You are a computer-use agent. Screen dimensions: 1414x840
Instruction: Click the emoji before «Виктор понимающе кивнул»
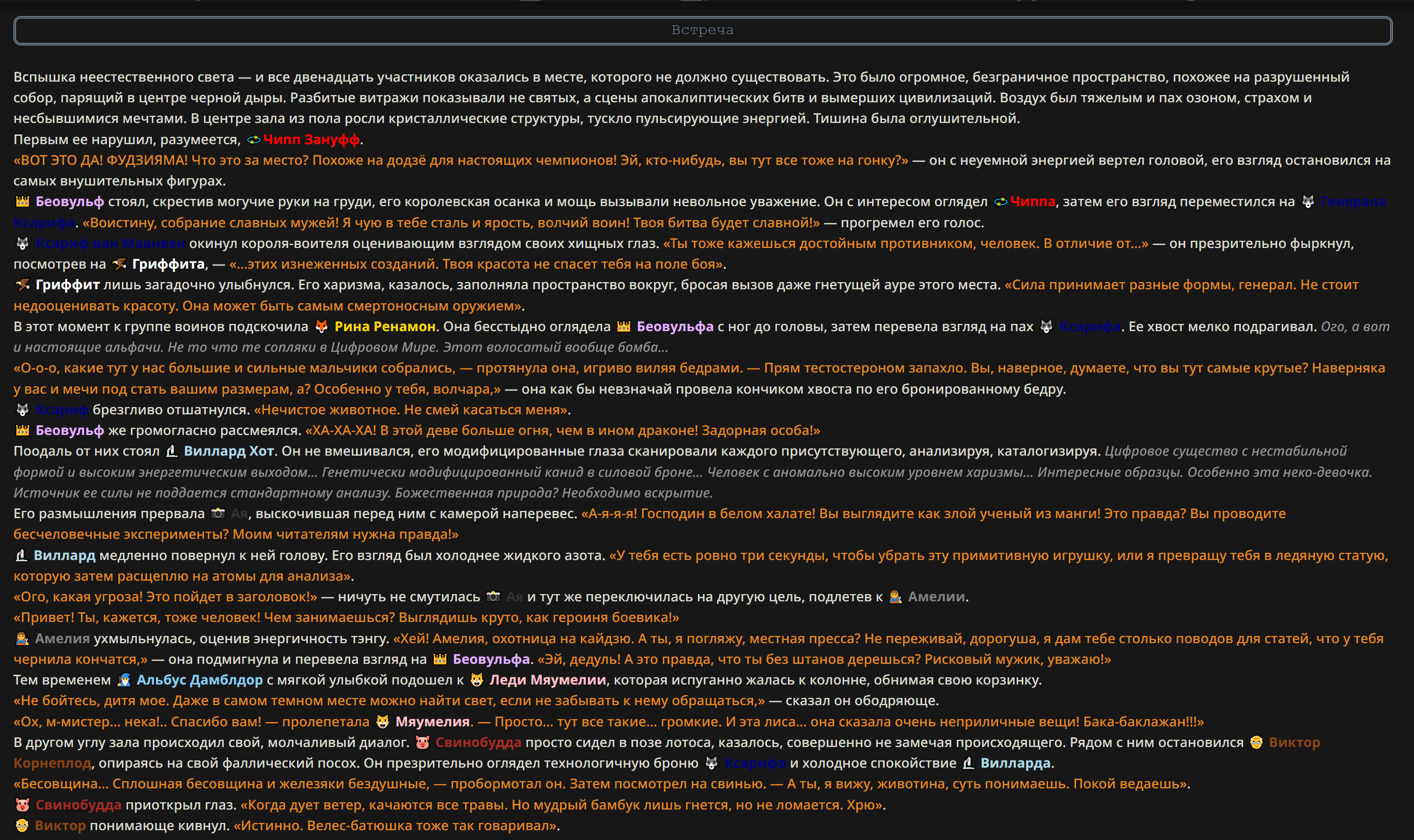[22, 826]
